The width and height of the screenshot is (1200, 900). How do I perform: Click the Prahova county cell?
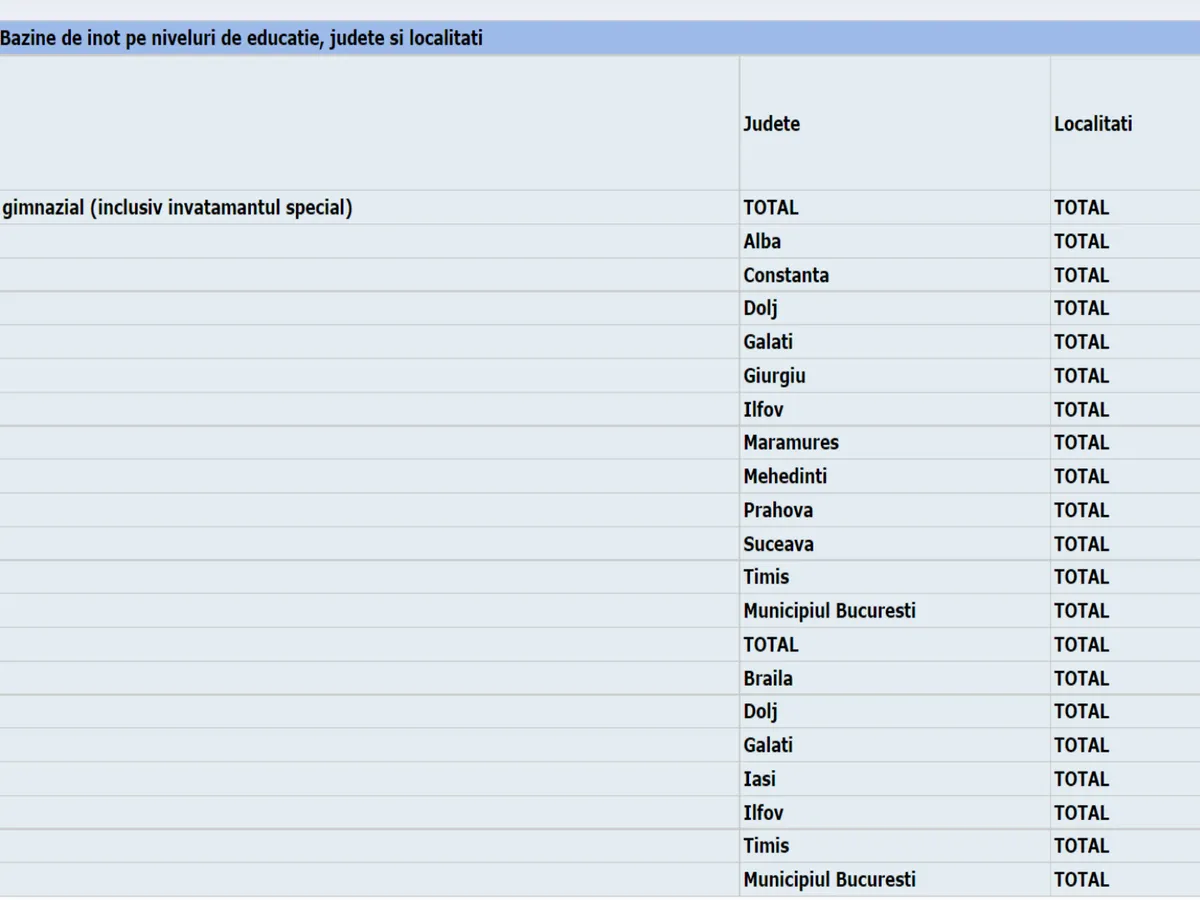click(x=778, y=510)
